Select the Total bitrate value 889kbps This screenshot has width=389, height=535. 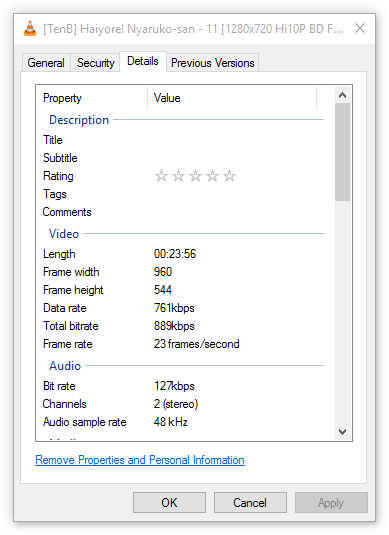(x=174, y=326)
